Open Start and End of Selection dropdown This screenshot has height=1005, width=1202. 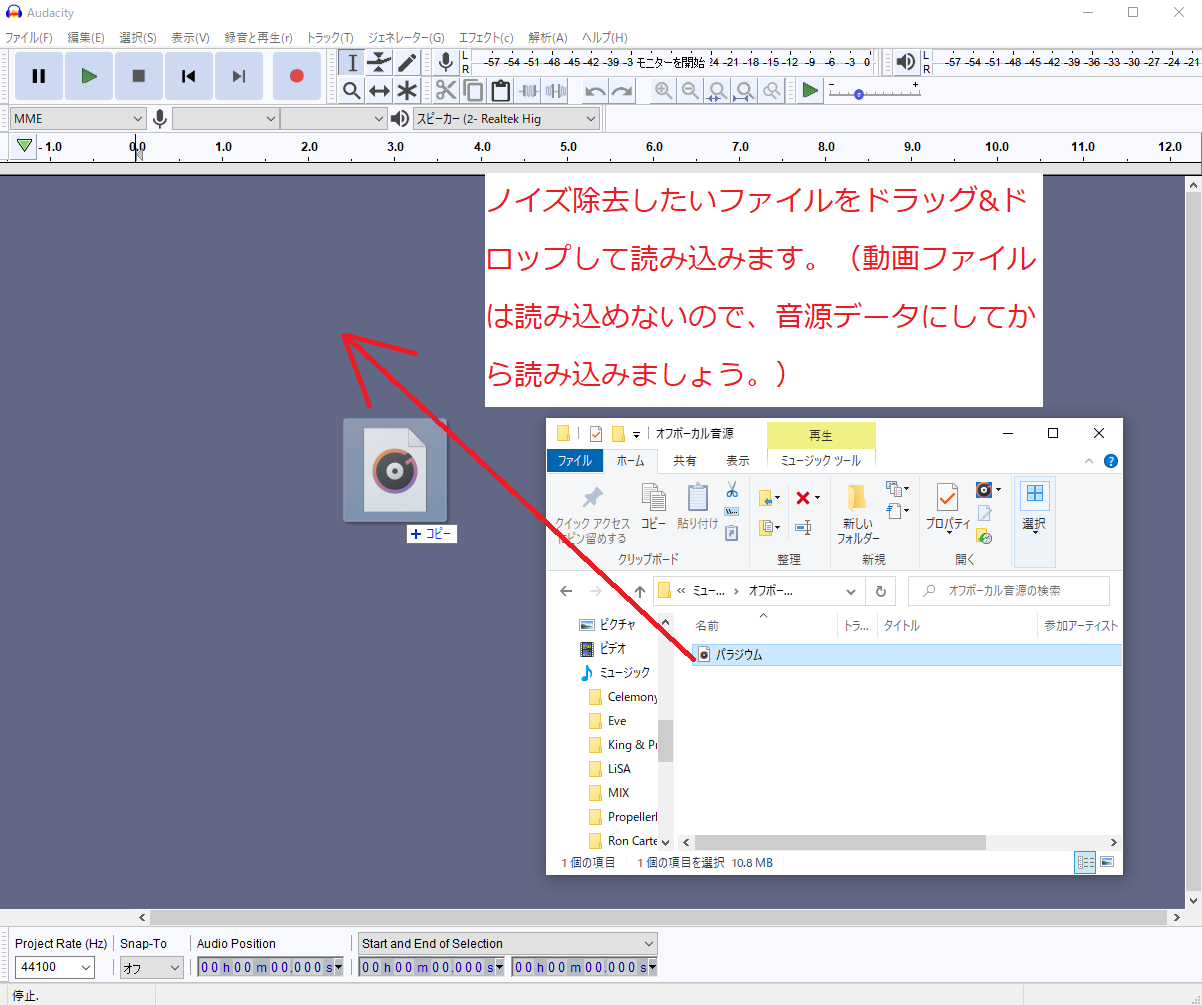pyautogui.click(x=508, y=943)
